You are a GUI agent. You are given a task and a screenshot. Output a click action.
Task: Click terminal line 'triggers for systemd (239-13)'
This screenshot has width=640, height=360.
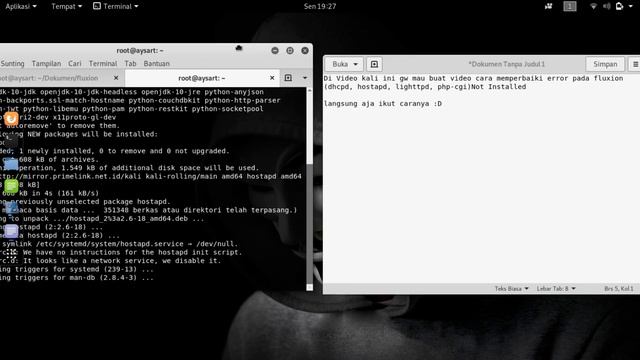click(x=77, y=269)
